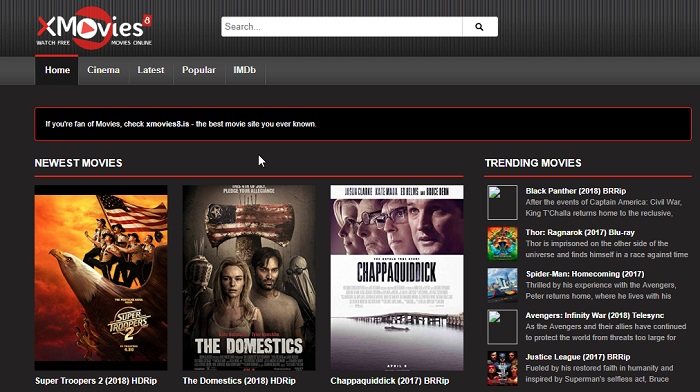Select the IMDb tab
Screen dimensions: 700x392
click(245, 70)
